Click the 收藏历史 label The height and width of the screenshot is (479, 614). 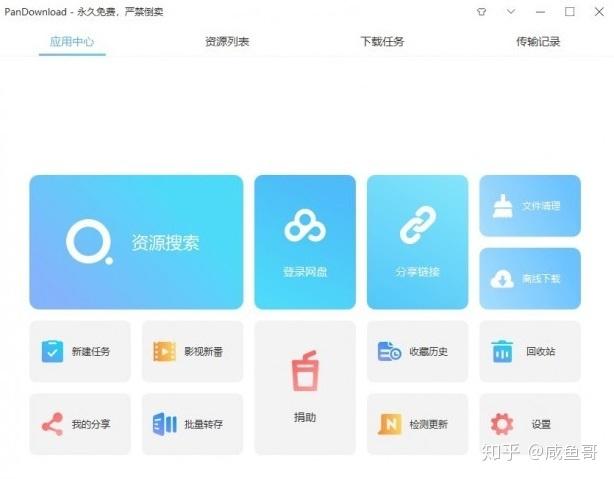pos(428,351)
